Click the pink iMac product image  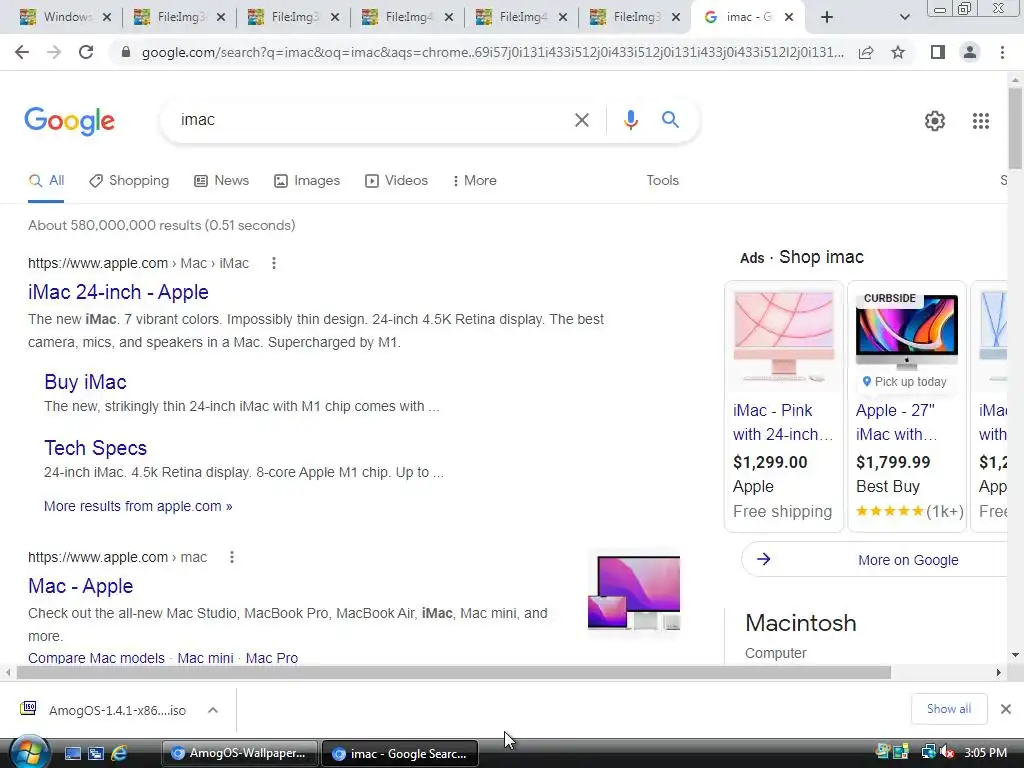(784, 336)
